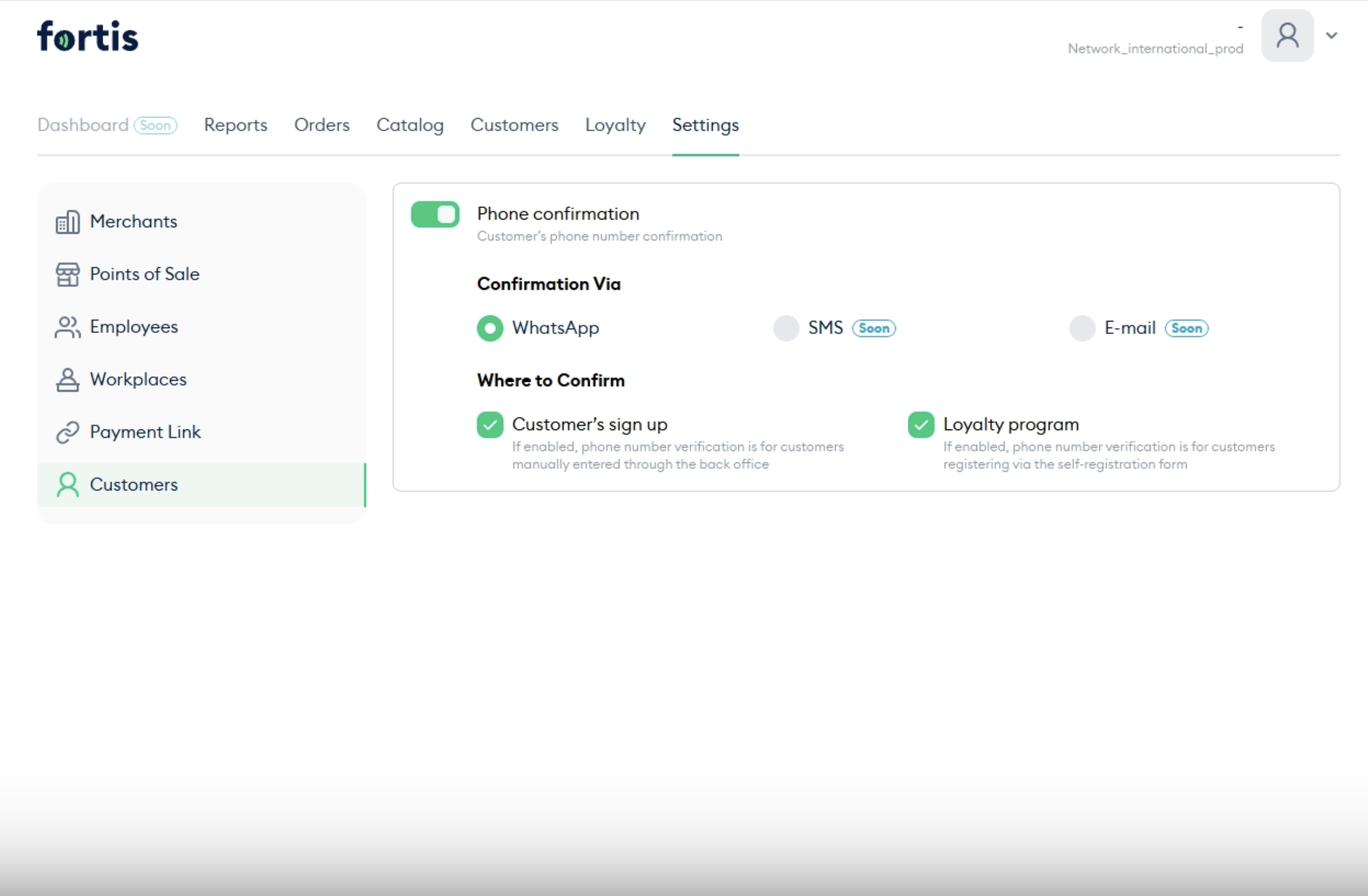Go to the Loyalty tab

pos(615,125)
